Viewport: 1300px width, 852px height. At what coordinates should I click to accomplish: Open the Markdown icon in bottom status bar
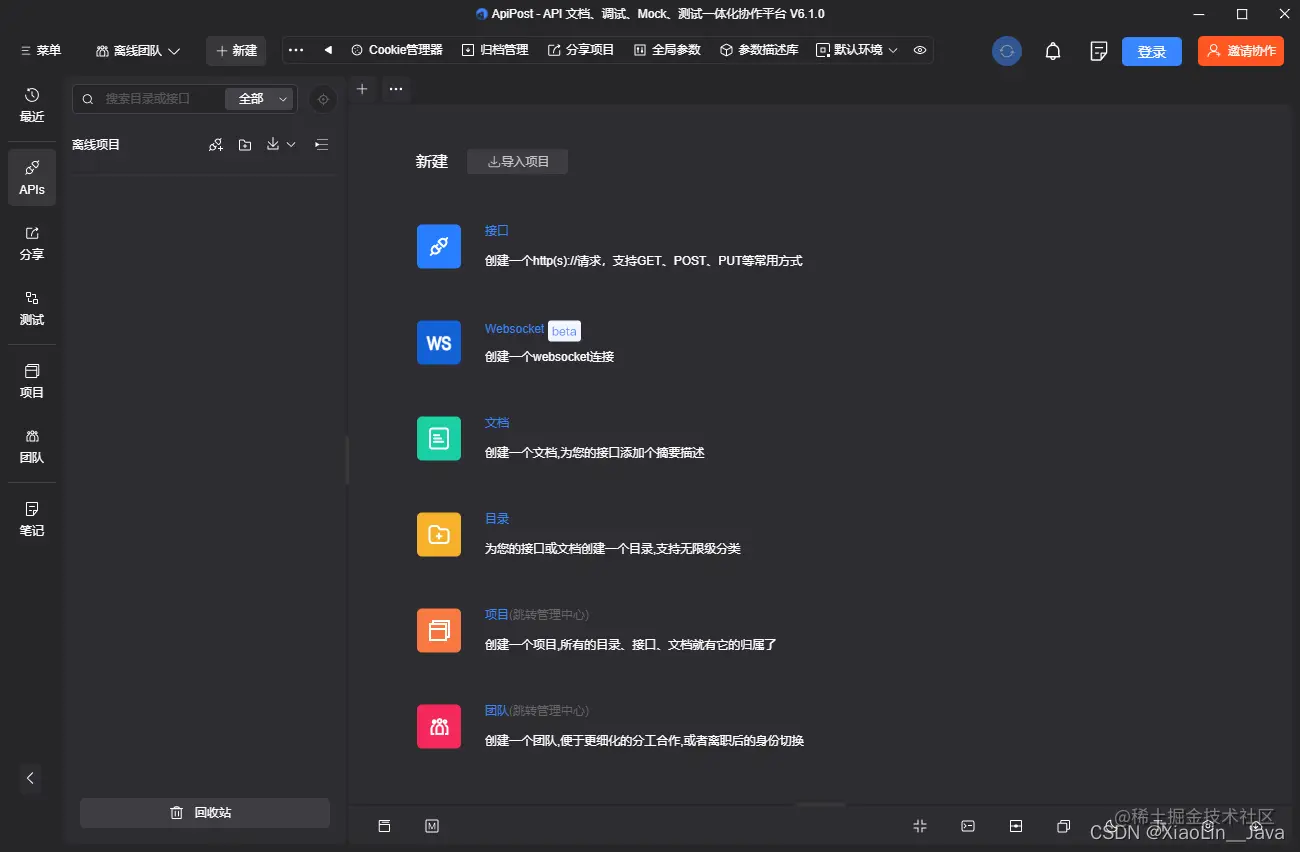point(432,826)
